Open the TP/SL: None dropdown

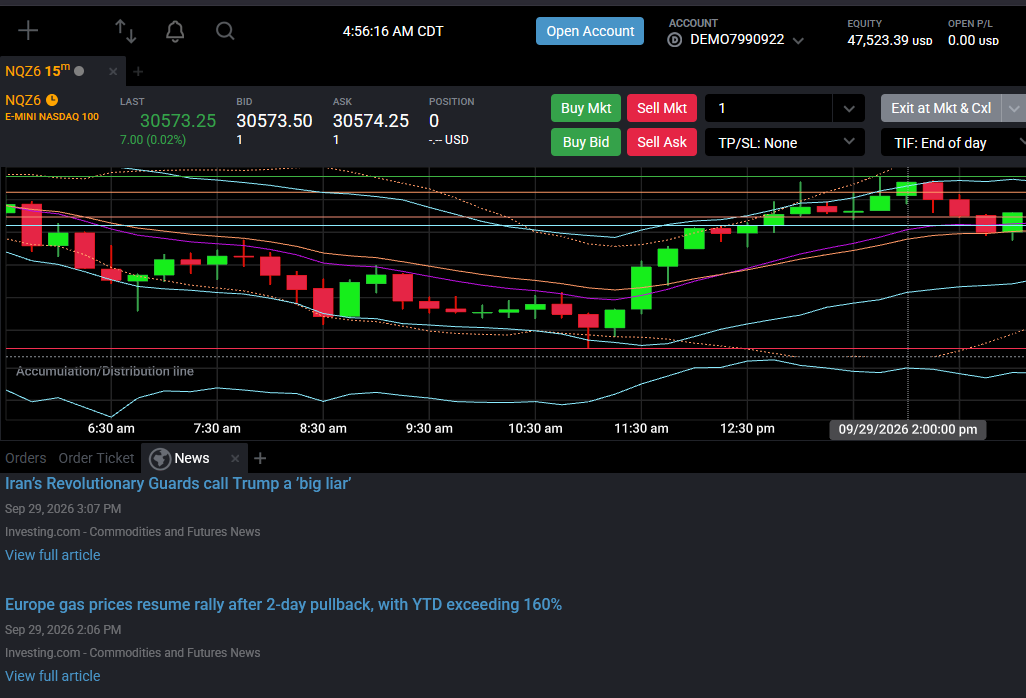point(785,143)
